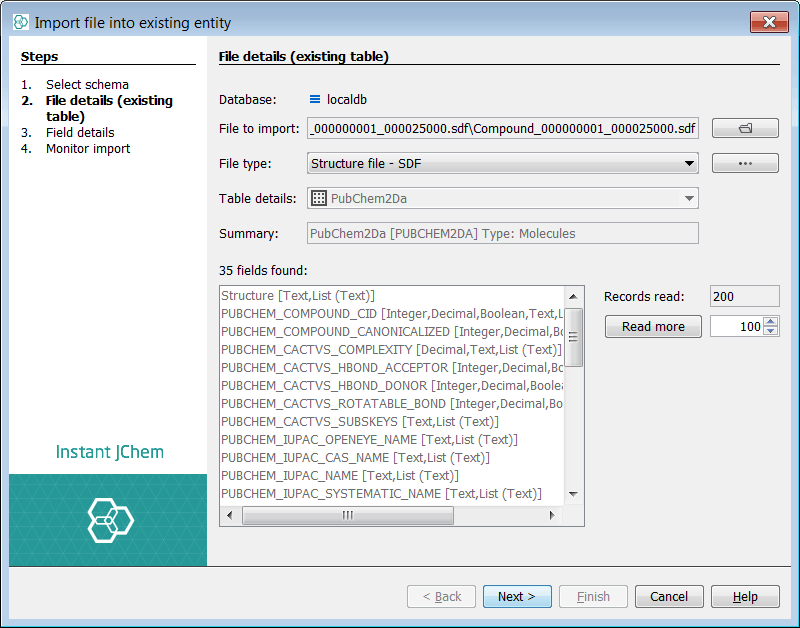This screenshot has height=628, width=800.
Task: Click the Next button
Action: click(x=517, y=596)
